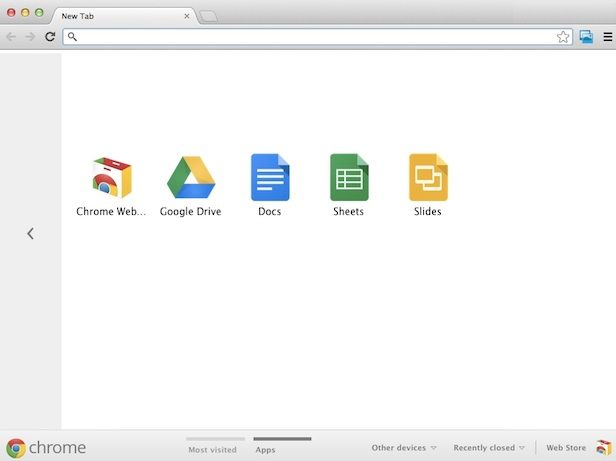The image size is (616, 461).
Task: Open the Web Store link
Action: pyautogui.click(x=566, y=448)
